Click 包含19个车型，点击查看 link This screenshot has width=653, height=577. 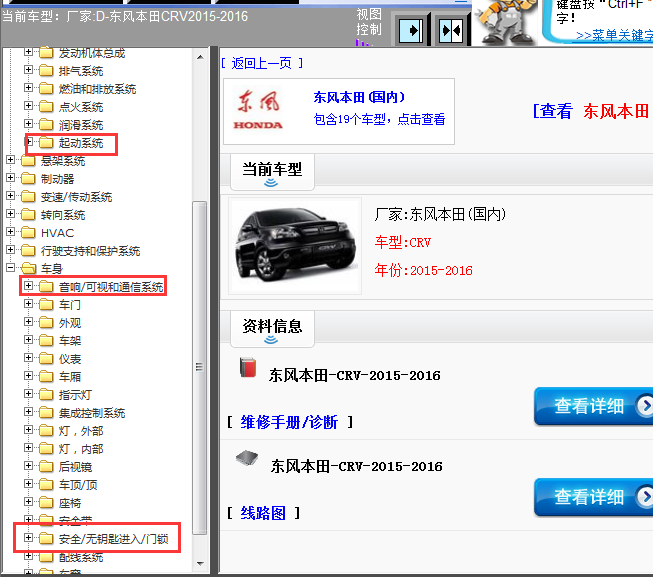[x=379, y=119]
